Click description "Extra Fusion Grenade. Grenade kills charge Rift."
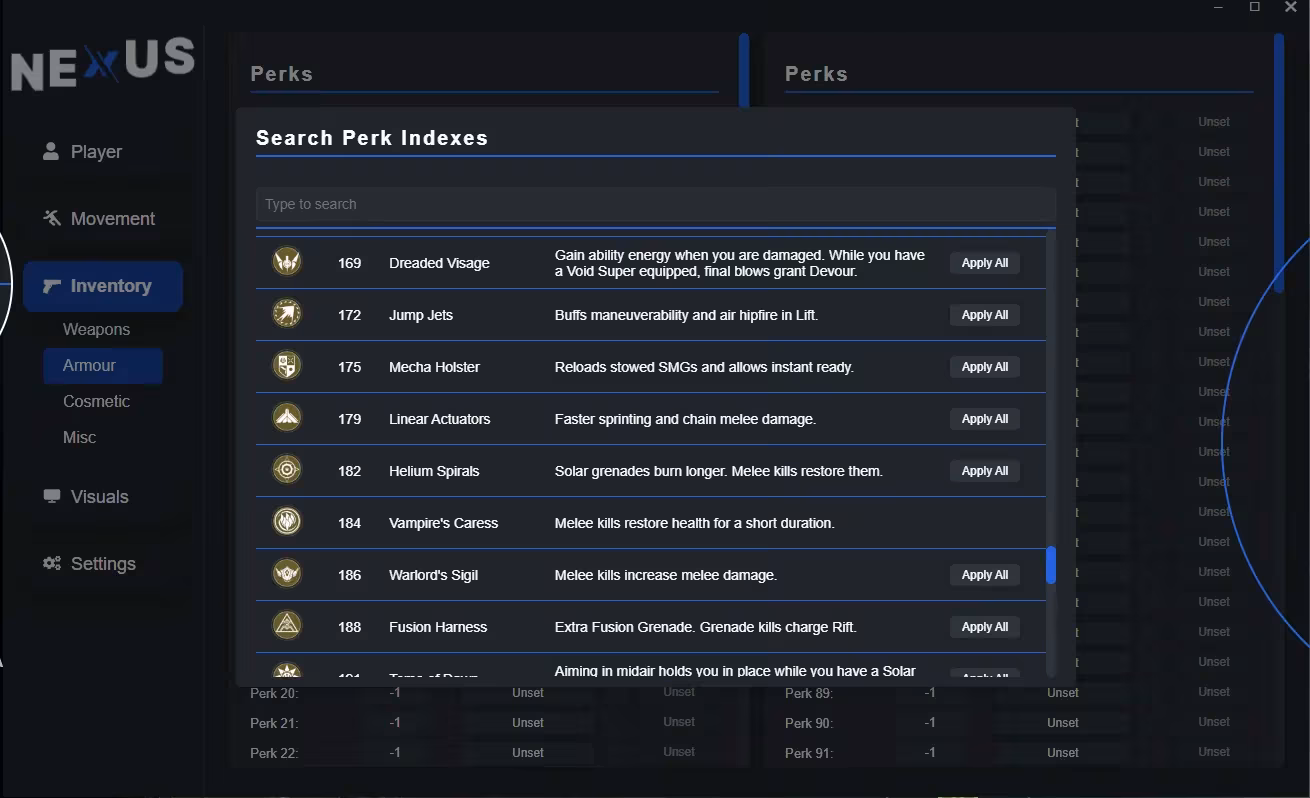 point(706,627)
